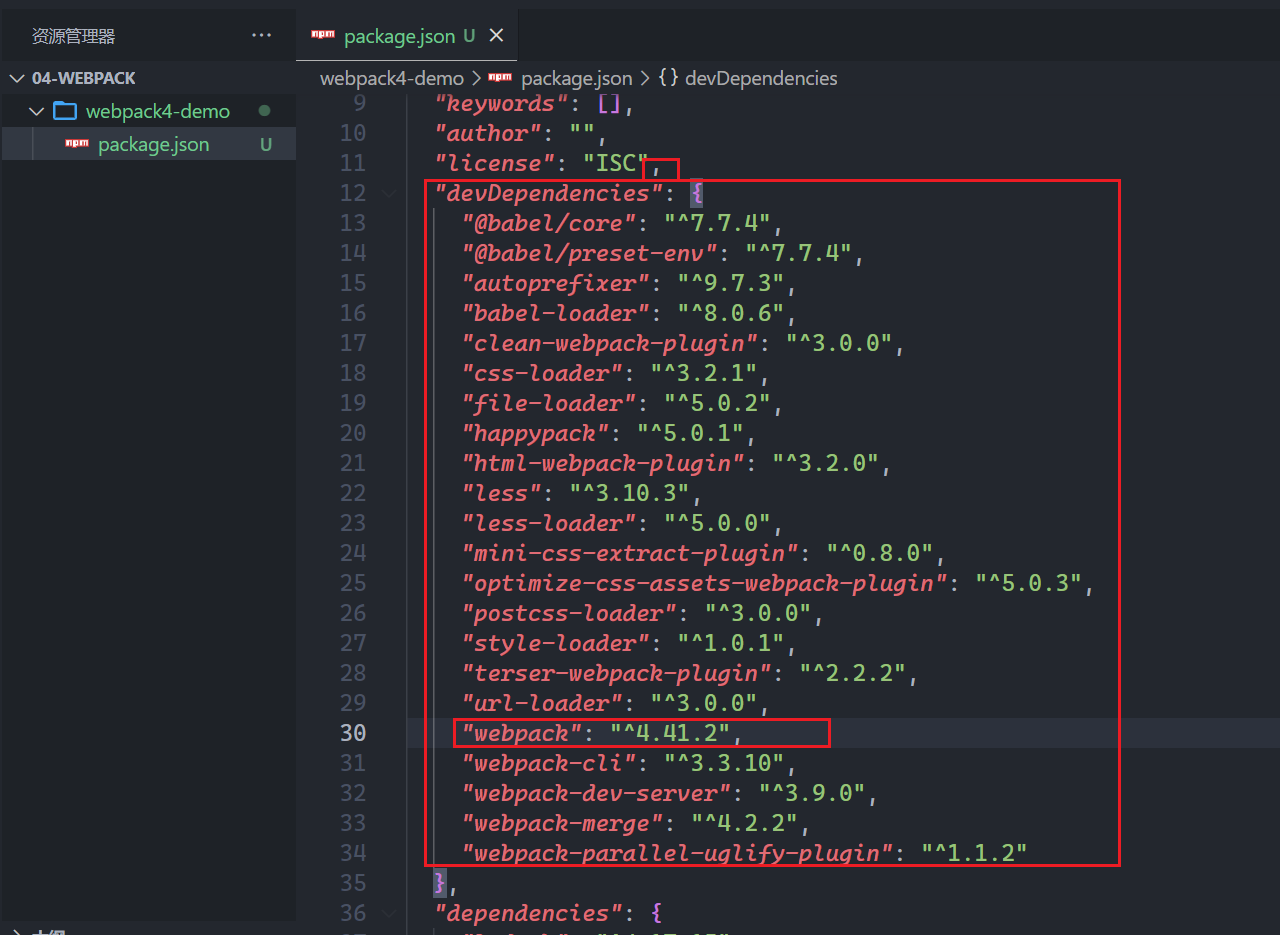Screen dimensions: 1280x935
Task: Click the "devDependencies" key
Action: tap(549, 193)
